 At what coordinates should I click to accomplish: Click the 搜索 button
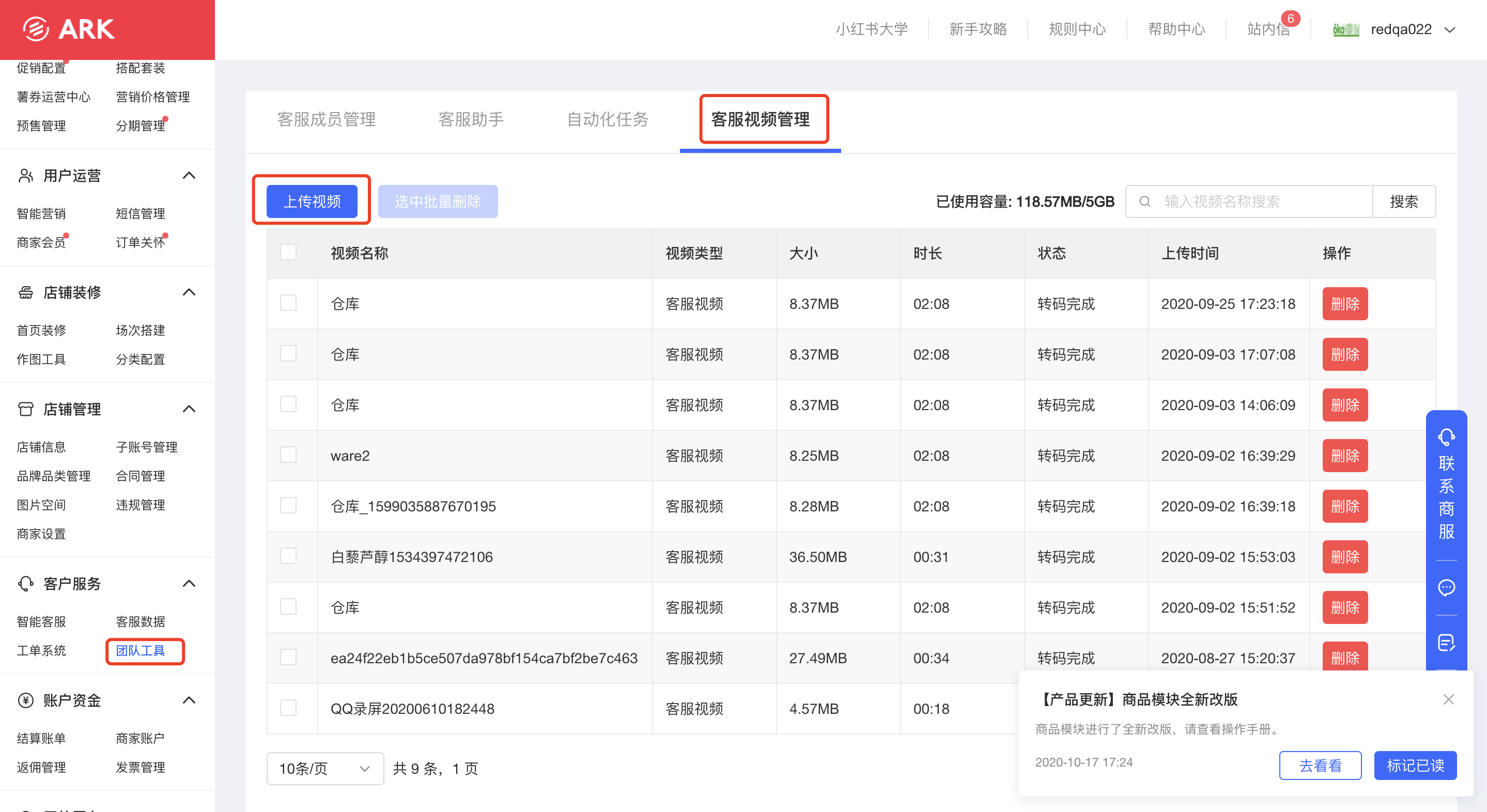(x=1404, y=201)
